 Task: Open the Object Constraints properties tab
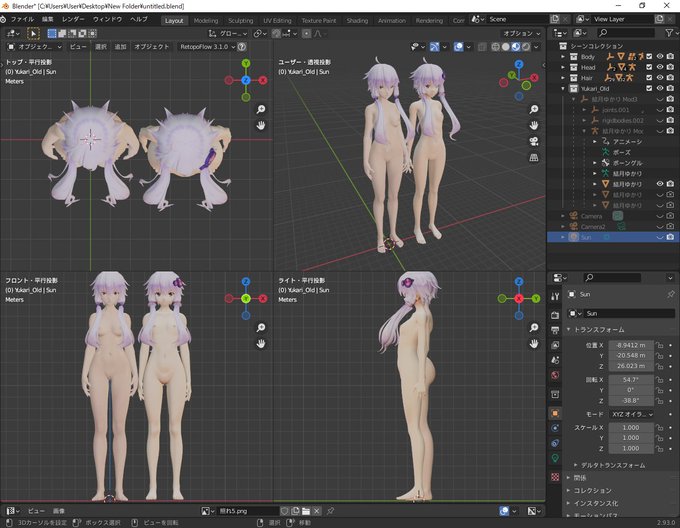point(555,443)
